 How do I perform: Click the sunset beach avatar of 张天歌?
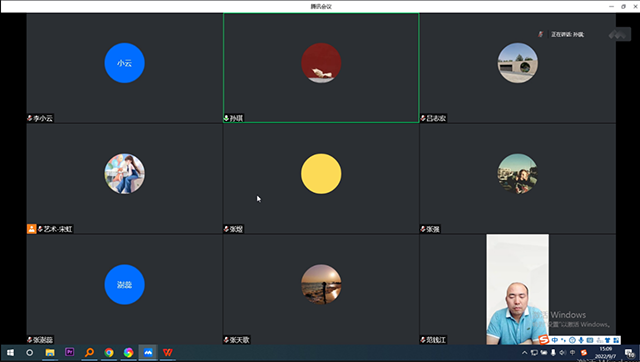click(x=321, y=284)
